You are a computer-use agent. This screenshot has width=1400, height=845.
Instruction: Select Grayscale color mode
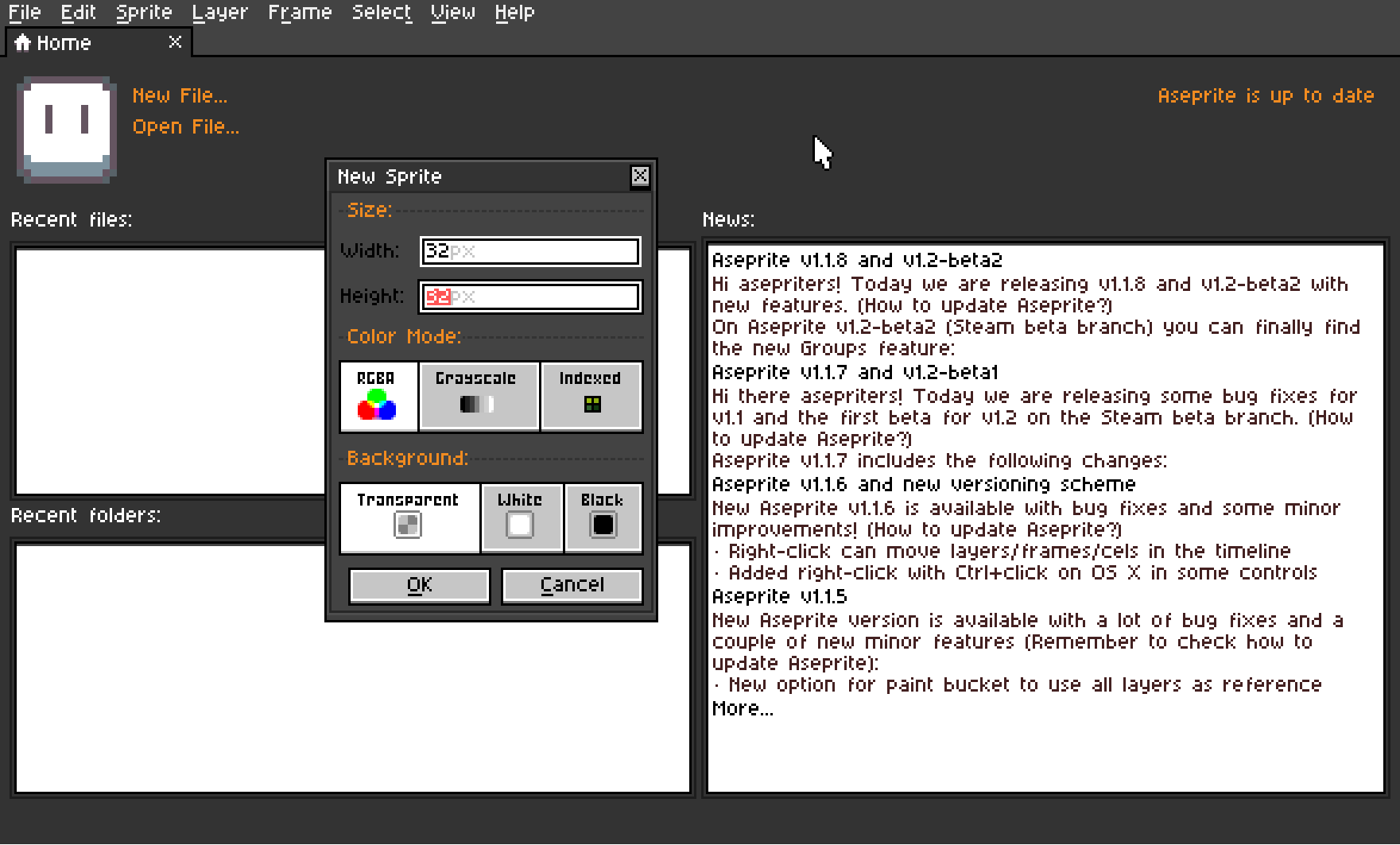[x=479, y=397]
